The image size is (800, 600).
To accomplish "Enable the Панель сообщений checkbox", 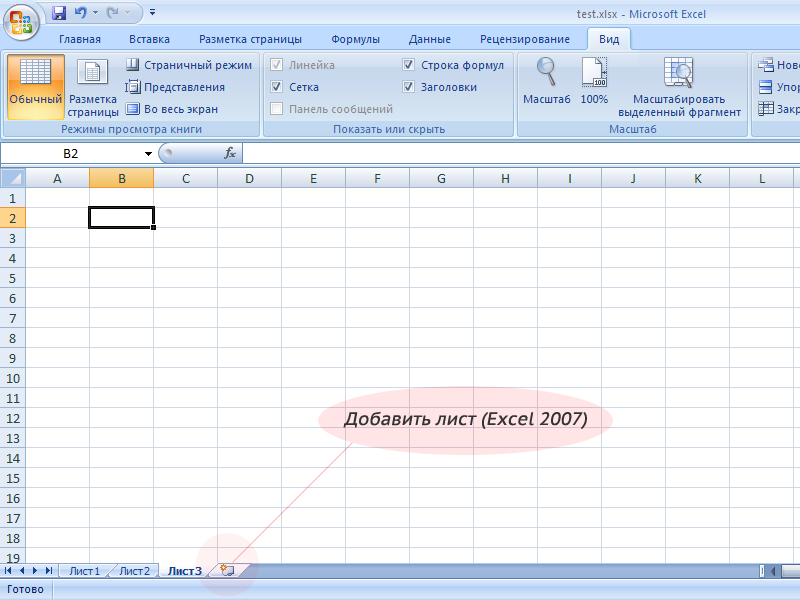I will (x=277, y=109).
